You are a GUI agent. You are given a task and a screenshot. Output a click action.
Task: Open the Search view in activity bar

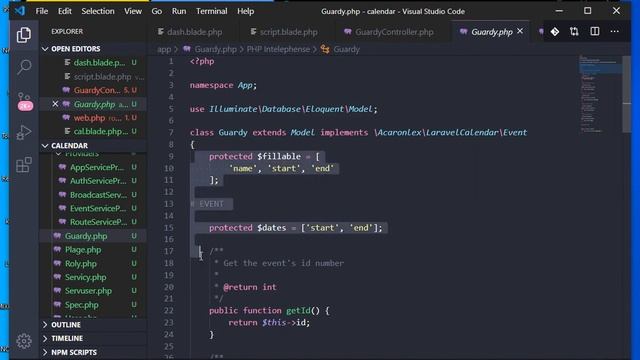point(24,67)
